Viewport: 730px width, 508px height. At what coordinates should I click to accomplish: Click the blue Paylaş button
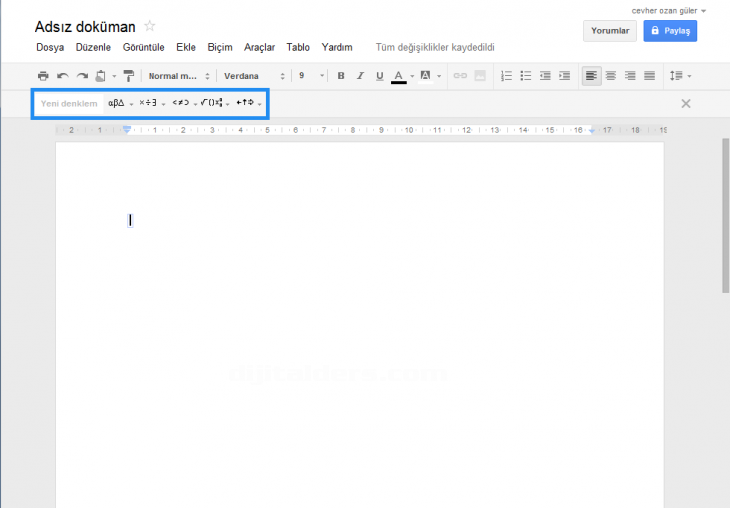coord(670,31)
